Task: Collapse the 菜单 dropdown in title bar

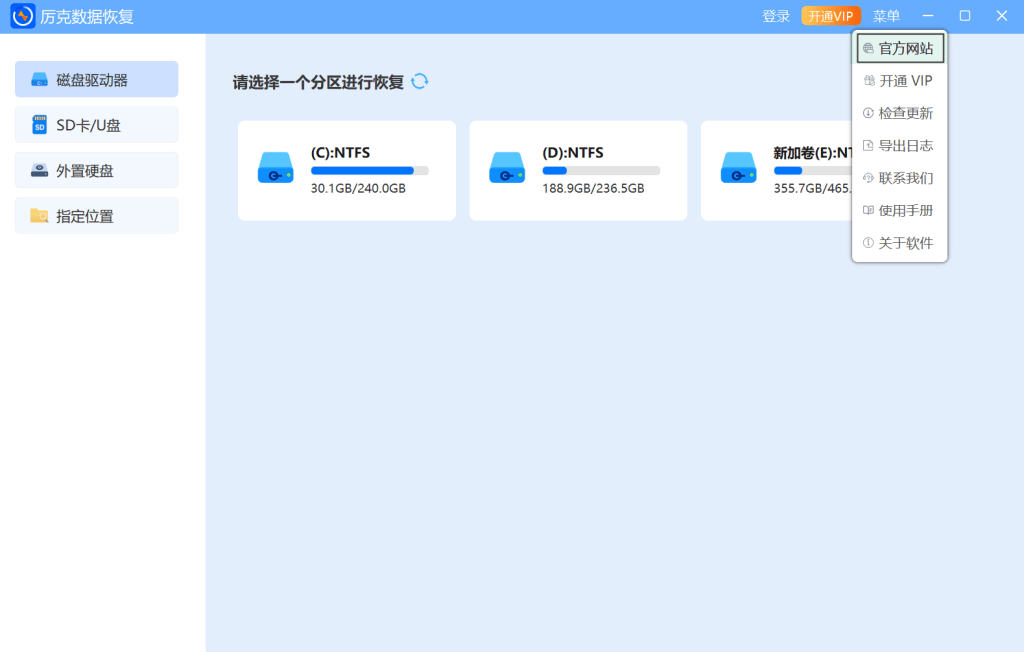Action: [x=886, y=16]
